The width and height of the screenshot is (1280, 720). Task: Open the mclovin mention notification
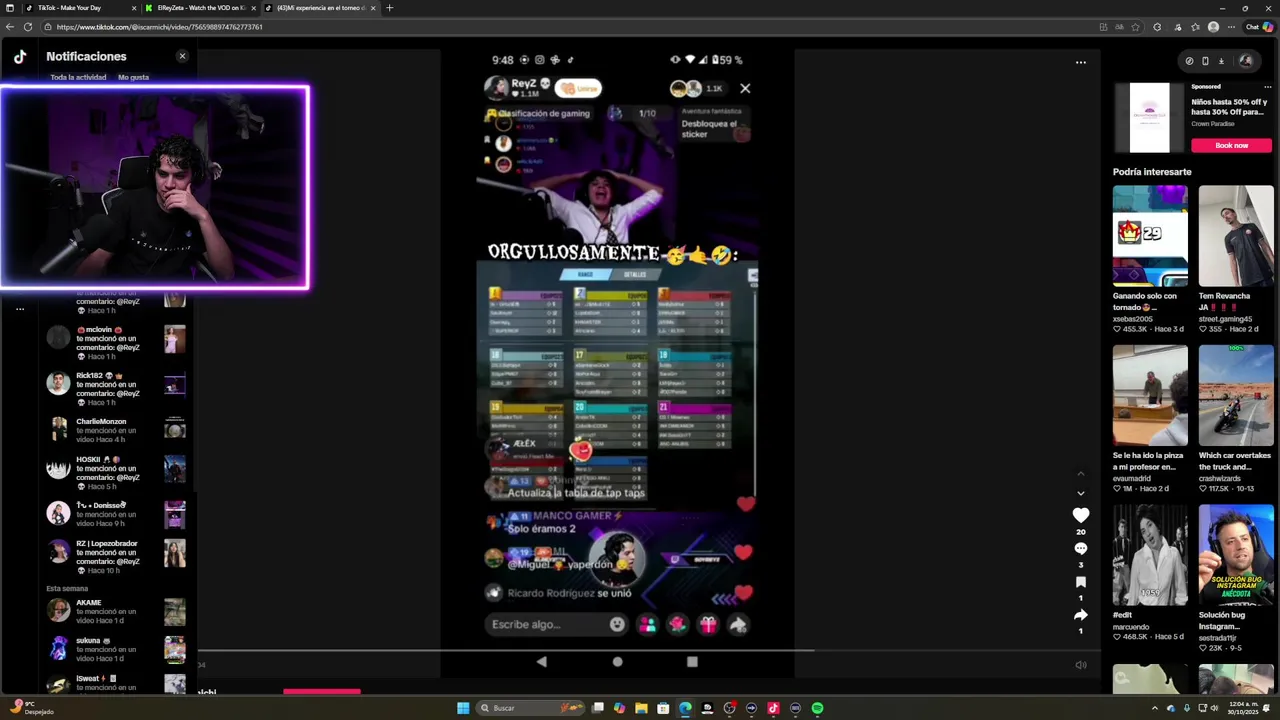(x=117, y=342)
